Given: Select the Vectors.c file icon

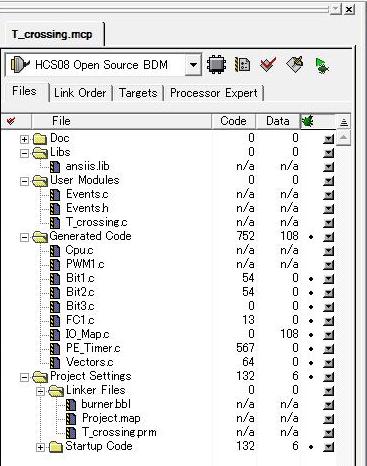Looking at the screenshot, I should tap(55, 363).
